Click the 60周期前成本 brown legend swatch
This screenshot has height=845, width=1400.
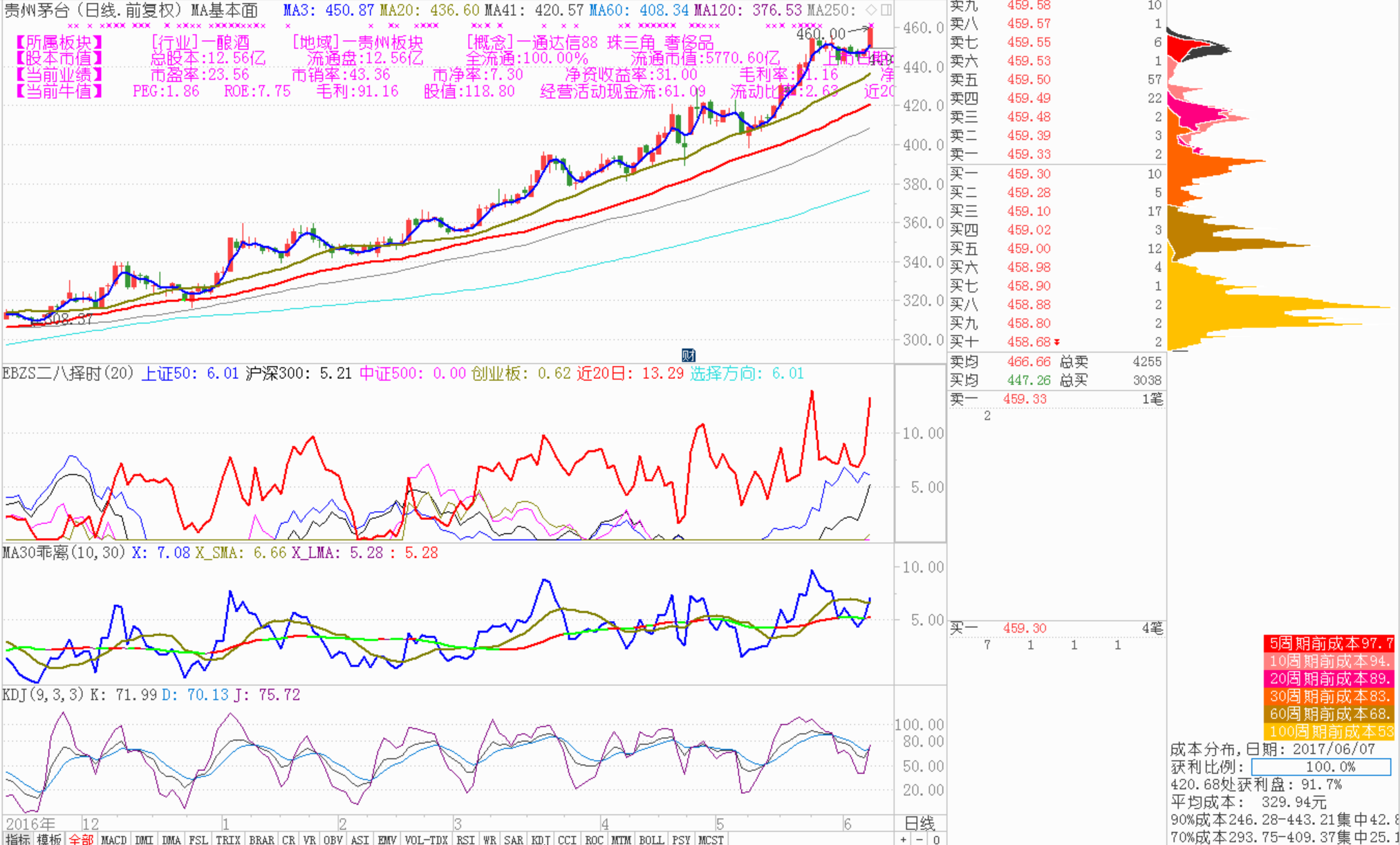pyautogui.click(x=1329, y=714)
